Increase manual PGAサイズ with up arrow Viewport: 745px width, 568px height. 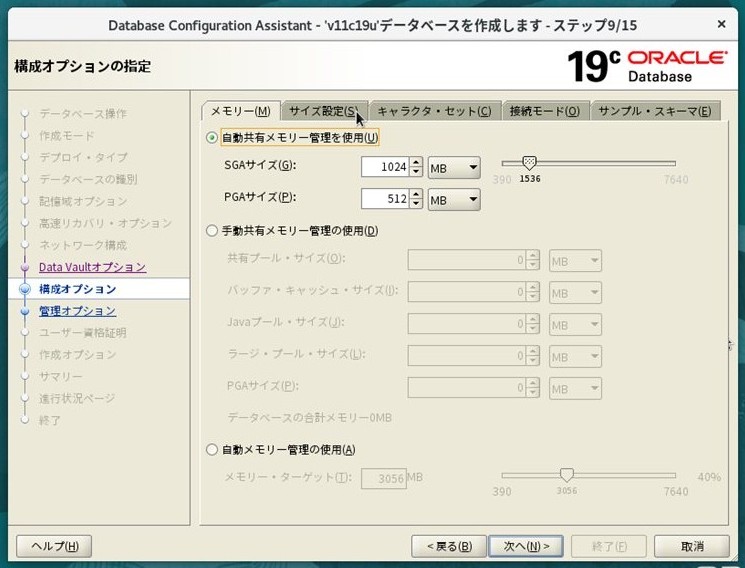coord(533,383)
